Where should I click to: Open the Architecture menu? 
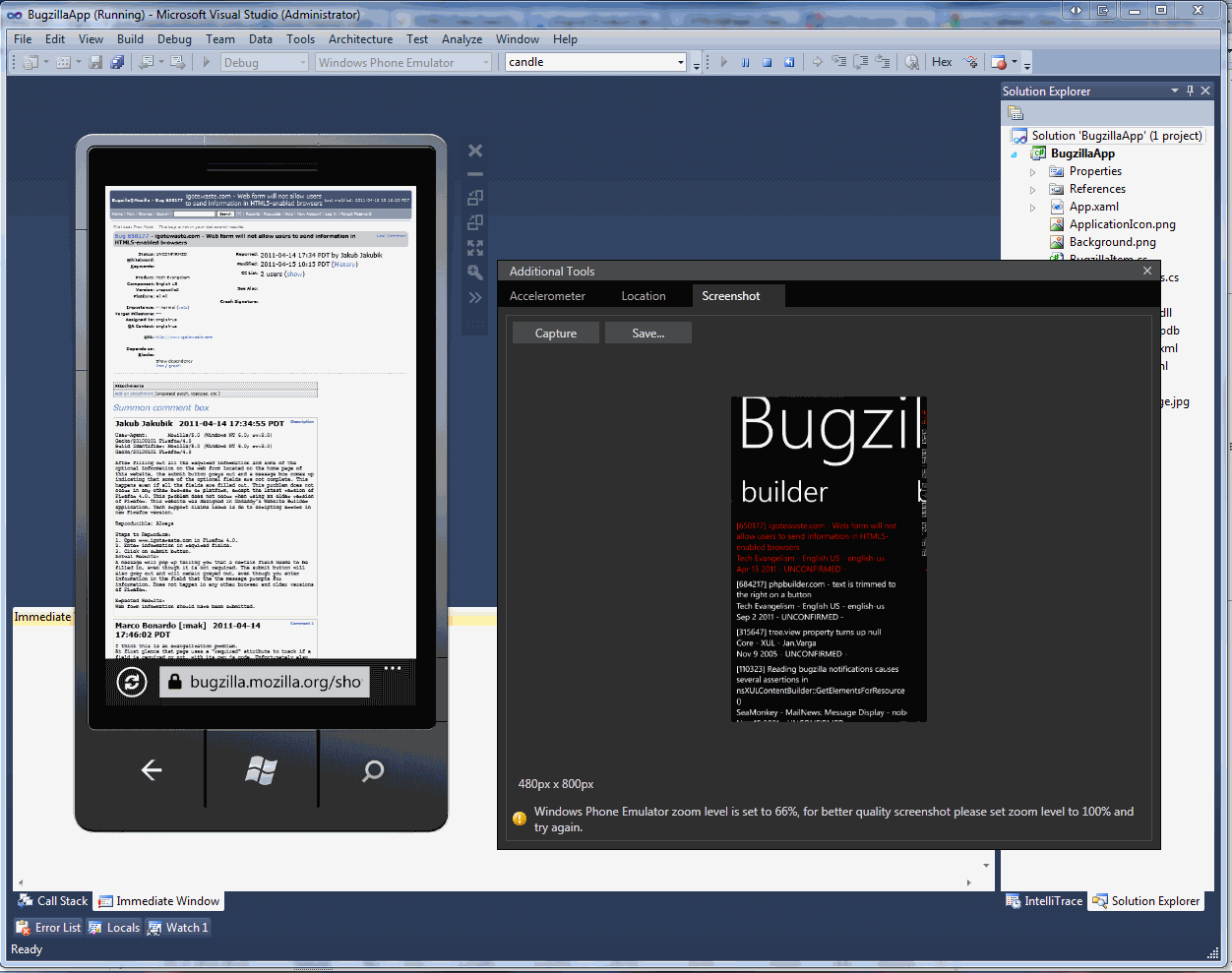click(360, 39)
